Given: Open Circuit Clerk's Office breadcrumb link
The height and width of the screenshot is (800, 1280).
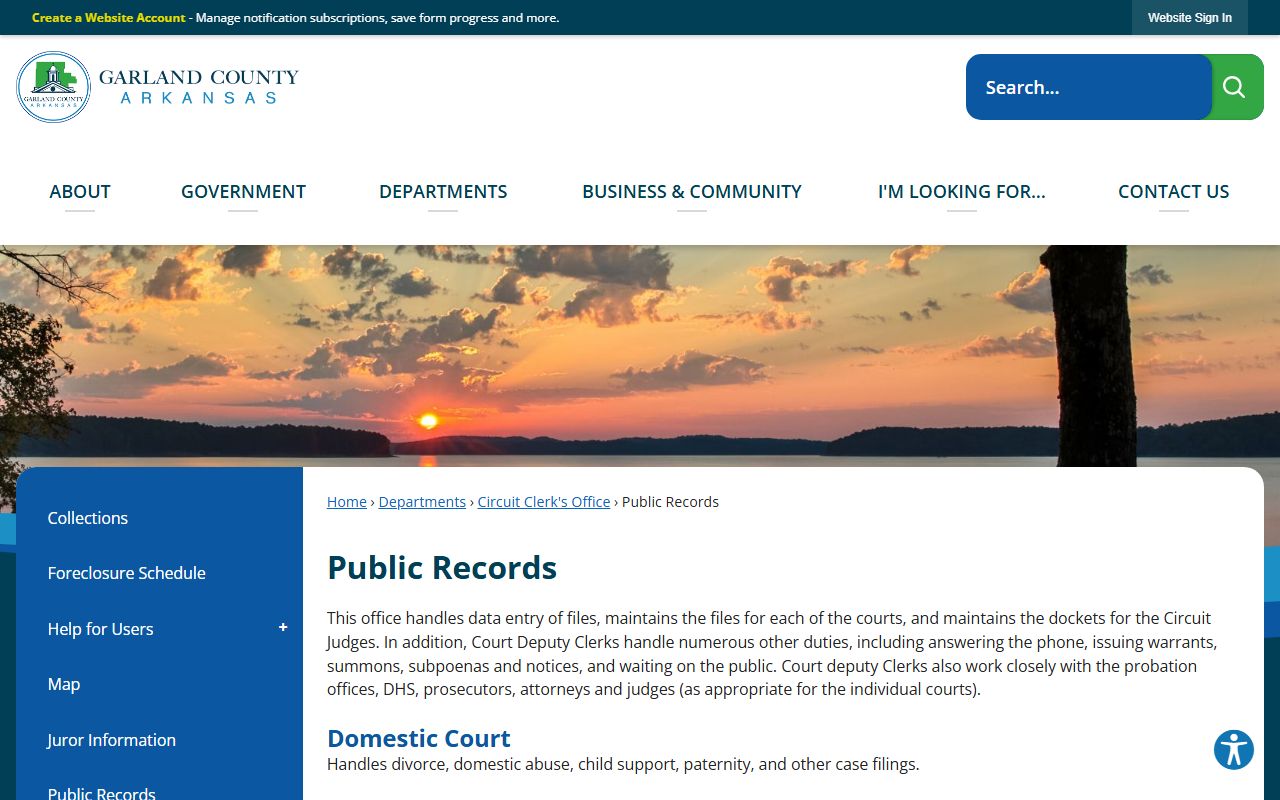Looking at the screenshot, I should 544,502.
